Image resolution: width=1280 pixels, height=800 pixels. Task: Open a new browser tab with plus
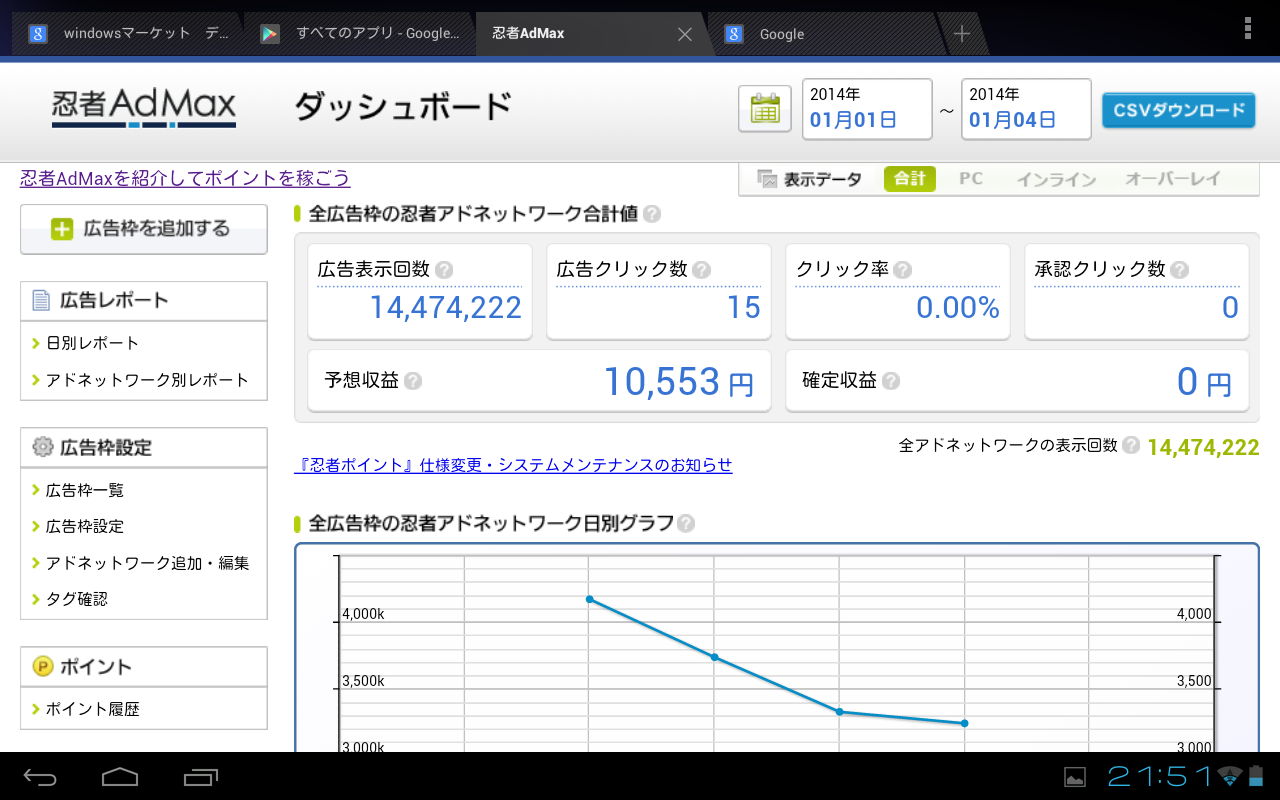click(x=961, y=34)
